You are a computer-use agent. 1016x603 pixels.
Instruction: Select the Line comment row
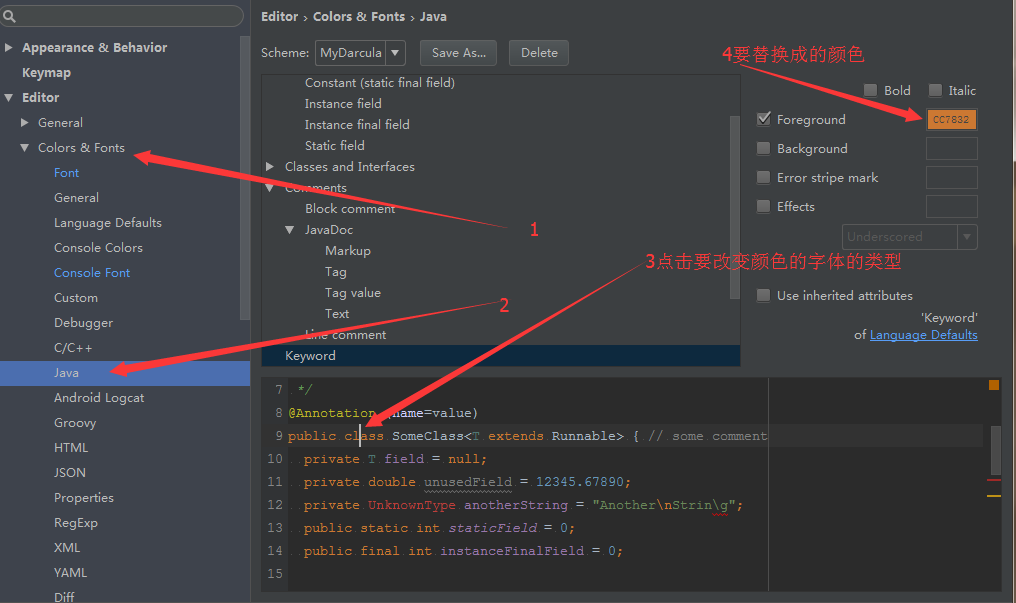click(345, 335)
